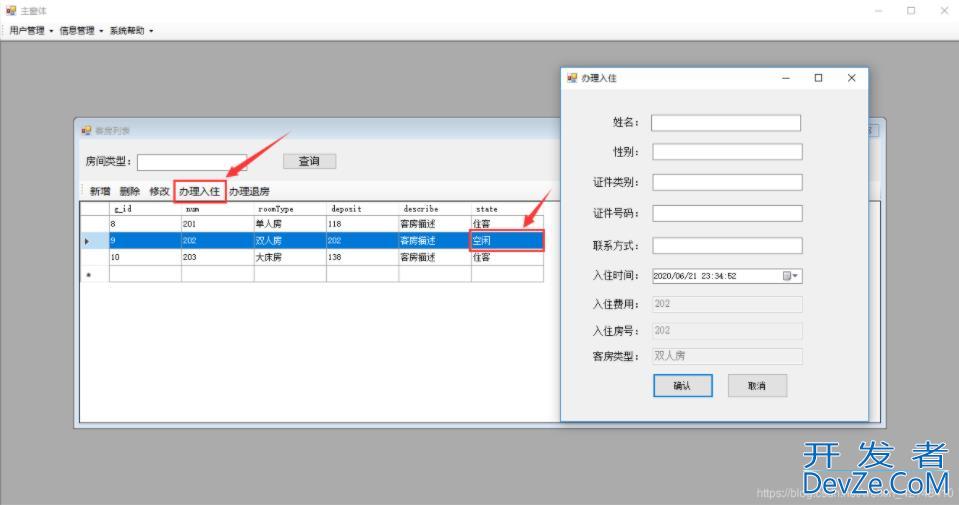The height and width of the screenshot is (505, 959).
Task: Click the 办理退房 toolbar item
Action: tap(250, 191)
